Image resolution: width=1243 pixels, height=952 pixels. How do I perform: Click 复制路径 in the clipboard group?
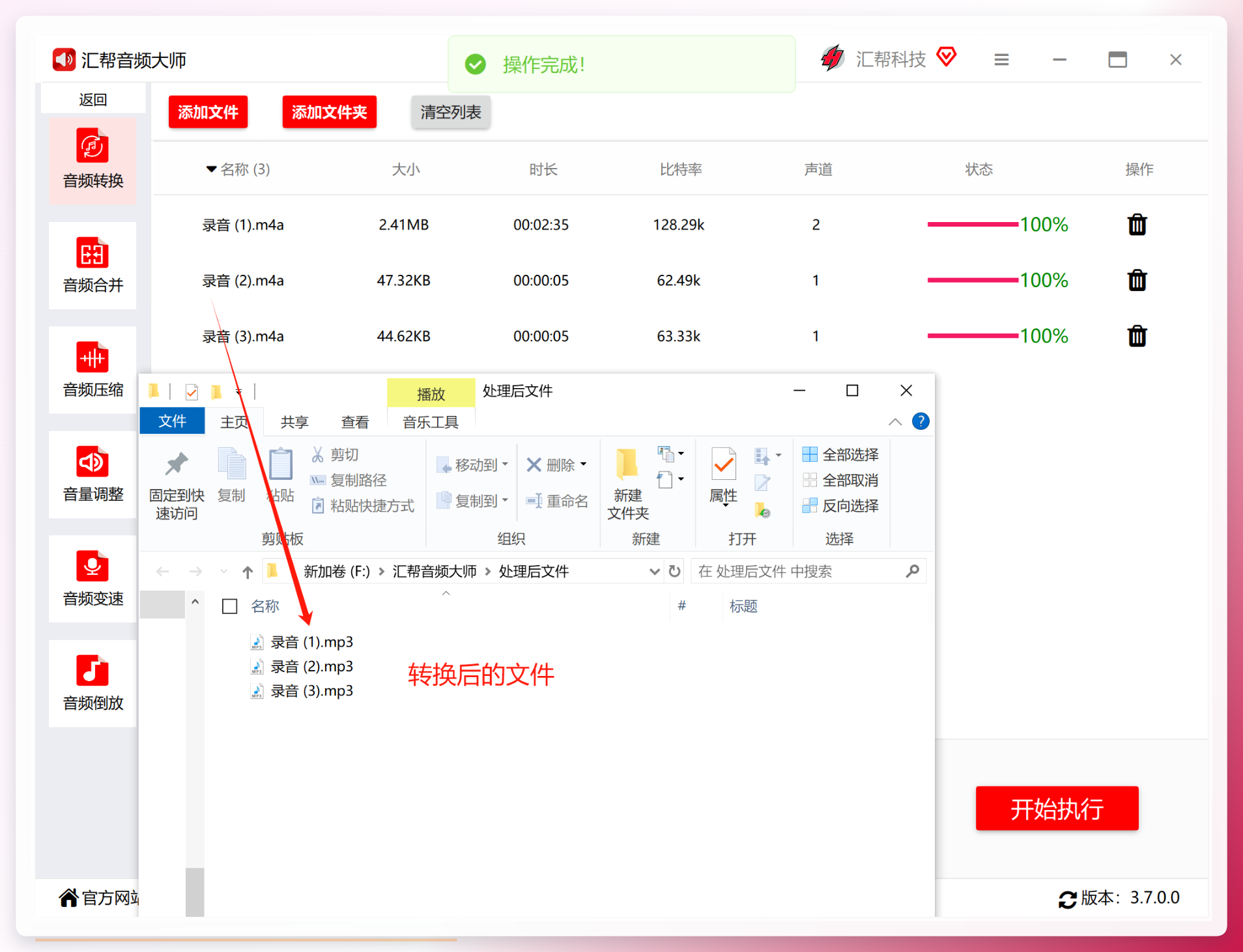click(349, 480)
